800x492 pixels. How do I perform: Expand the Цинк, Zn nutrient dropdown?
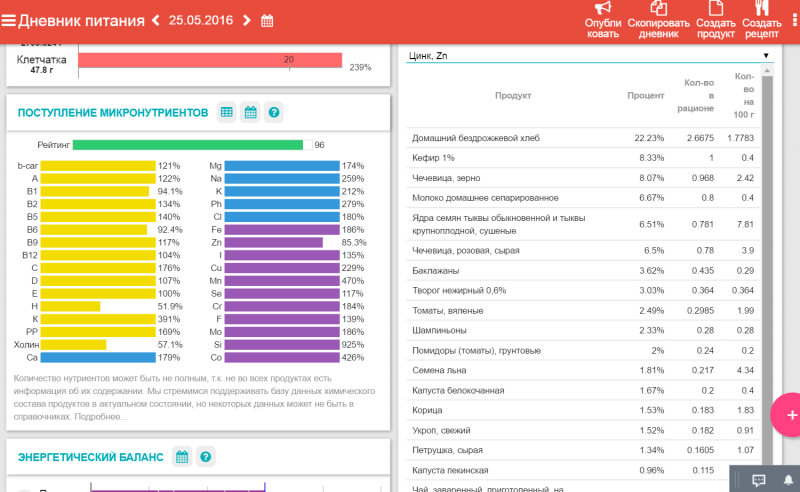point(590,56)
